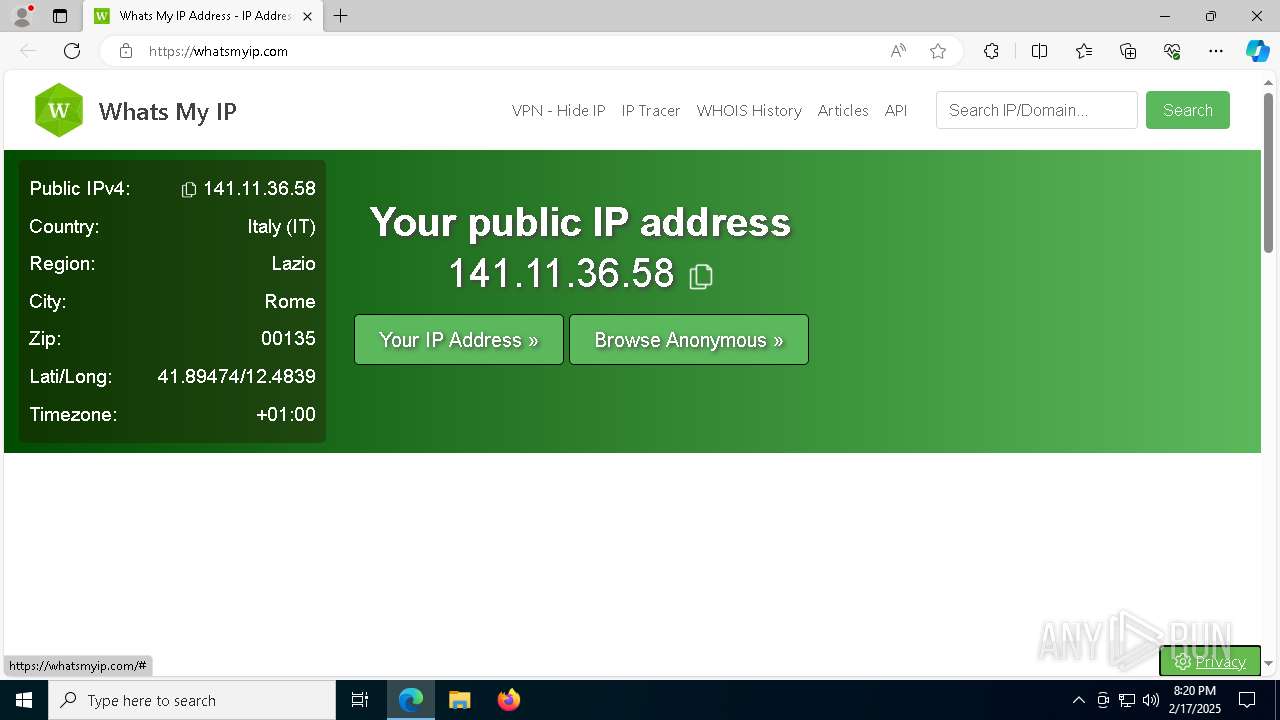Open the Edge profile icon
Image resolution: width=1280 pixels, height=720 pixels.
(22, 16)
